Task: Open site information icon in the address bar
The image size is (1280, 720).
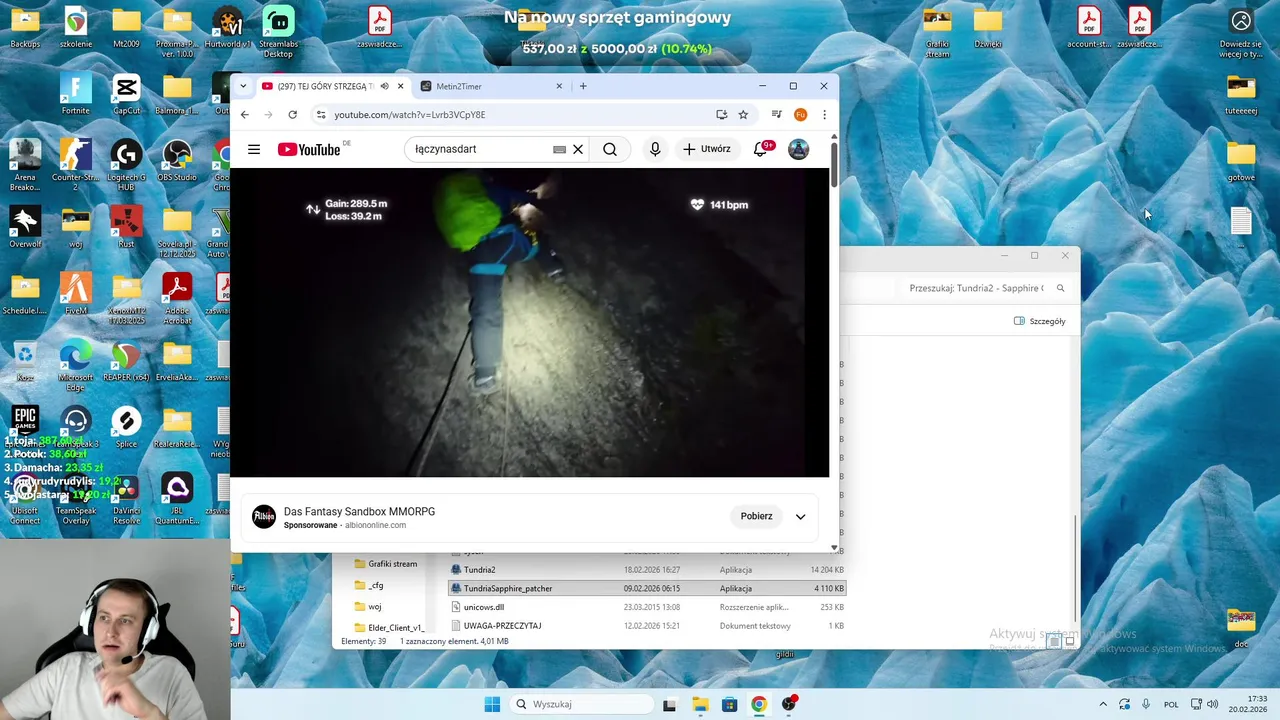Action: pos(321,115)
